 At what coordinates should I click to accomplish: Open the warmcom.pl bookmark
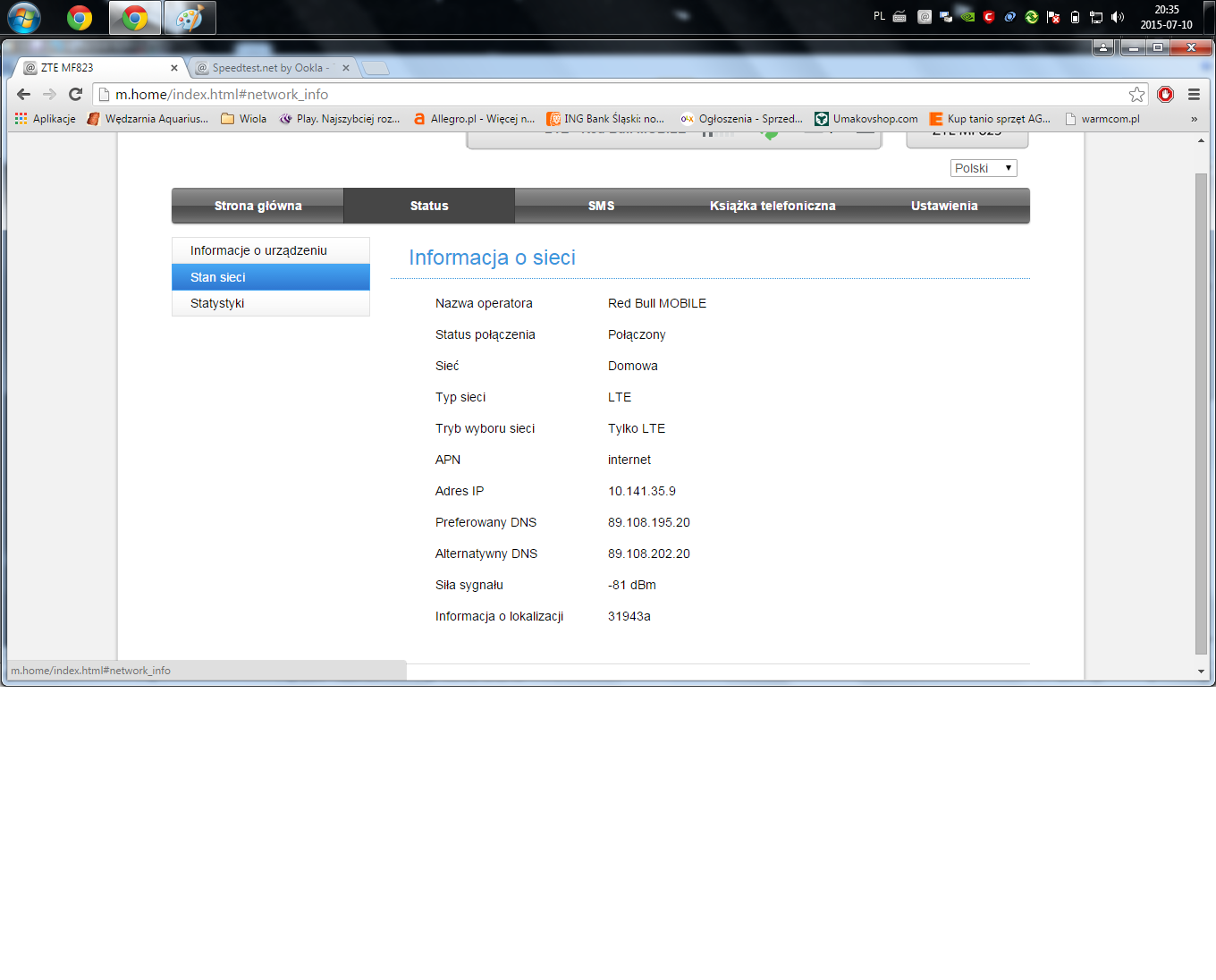tap(1102, 119)
